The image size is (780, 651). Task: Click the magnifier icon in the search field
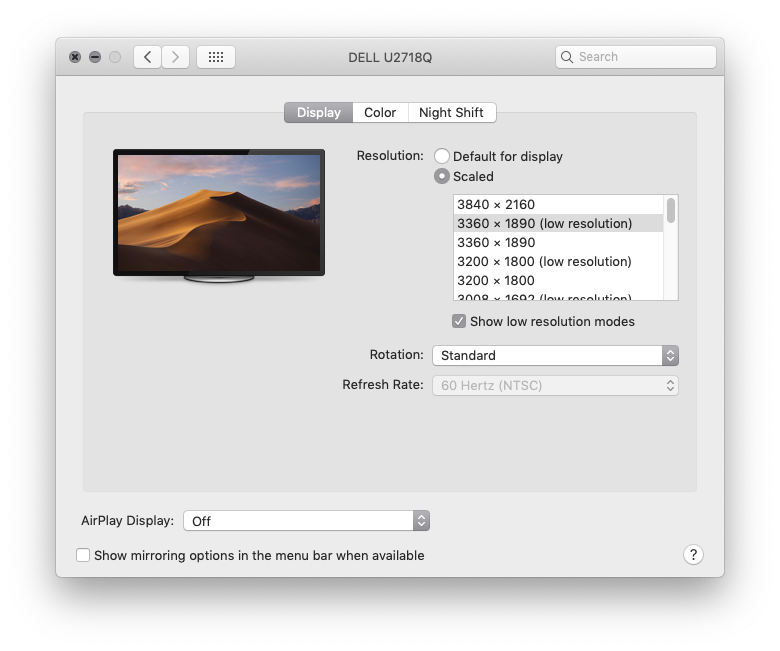pos(567,57)
